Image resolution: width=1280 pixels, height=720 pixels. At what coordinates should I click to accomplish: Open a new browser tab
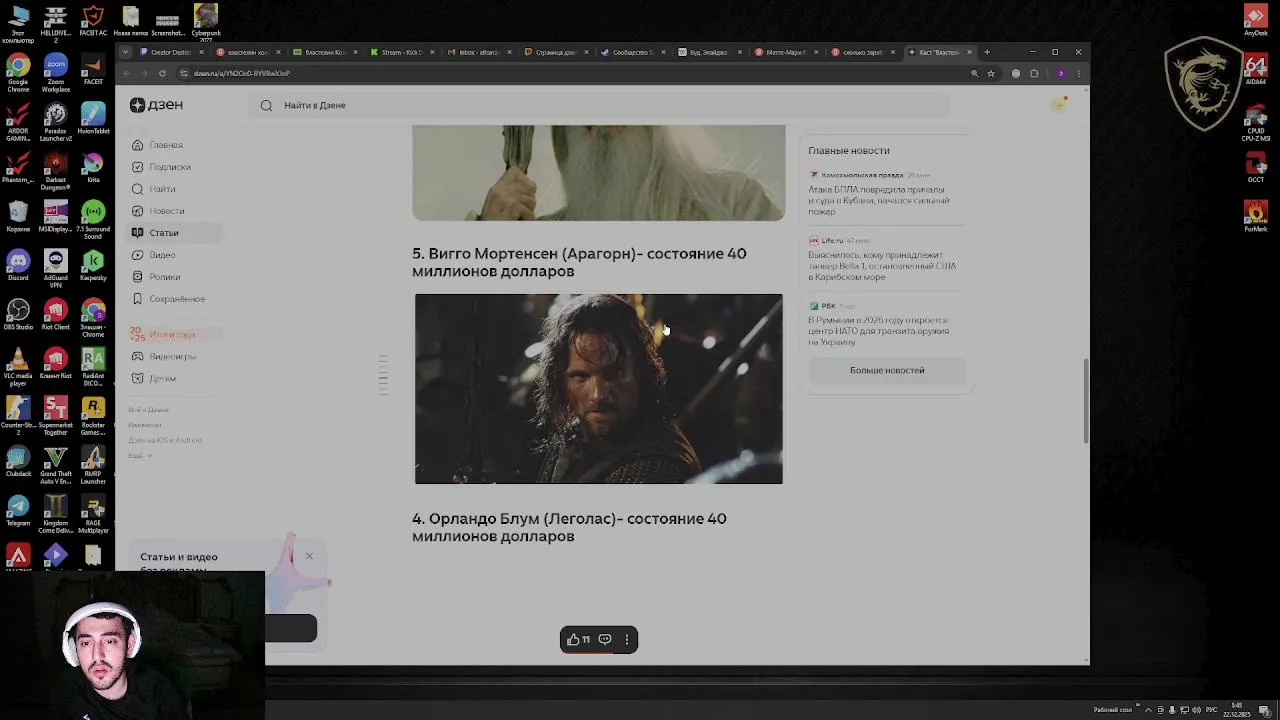986,52
